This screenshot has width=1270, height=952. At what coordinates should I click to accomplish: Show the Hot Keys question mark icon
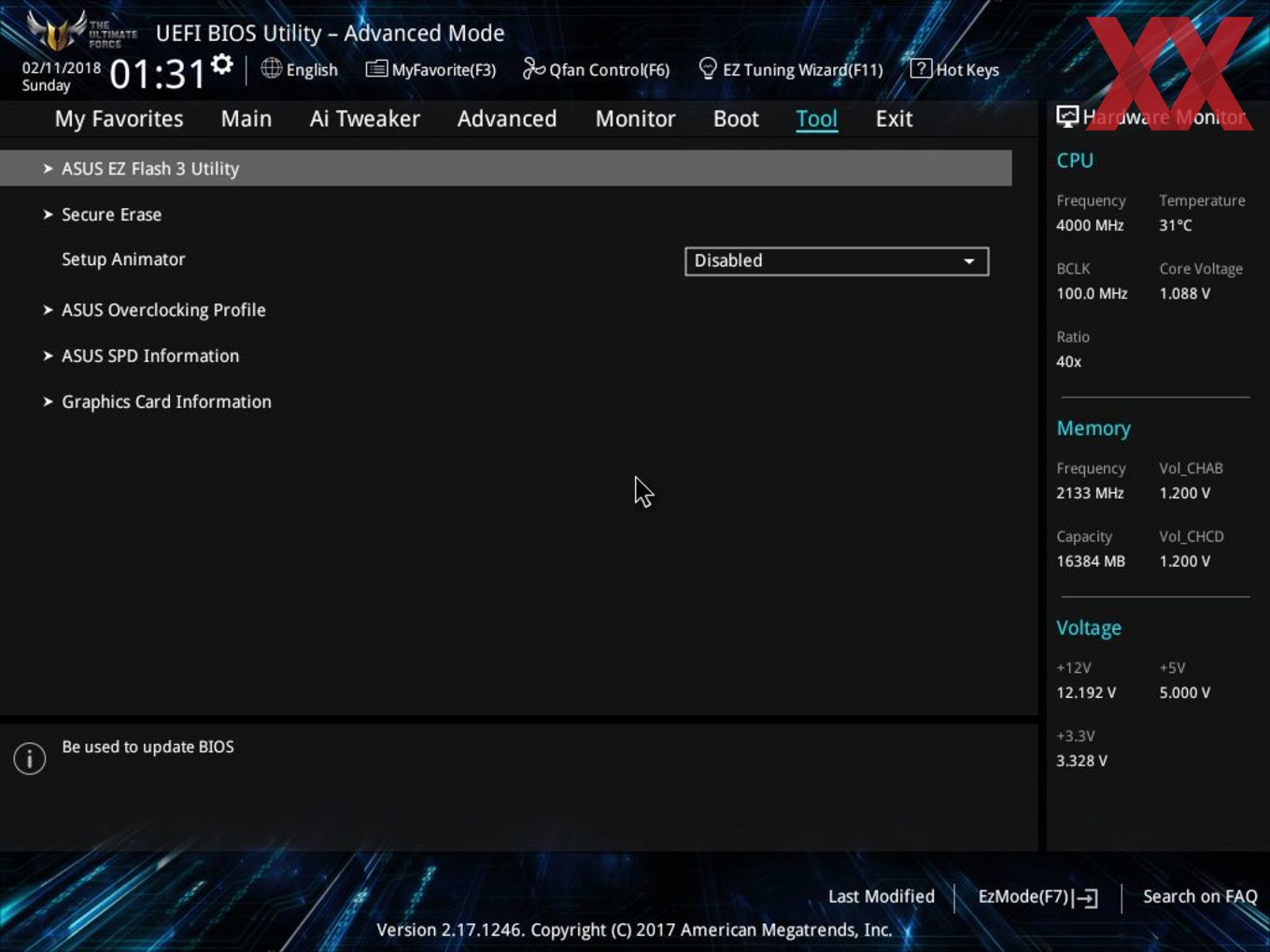pyautogui.click(x=921, y=68)
